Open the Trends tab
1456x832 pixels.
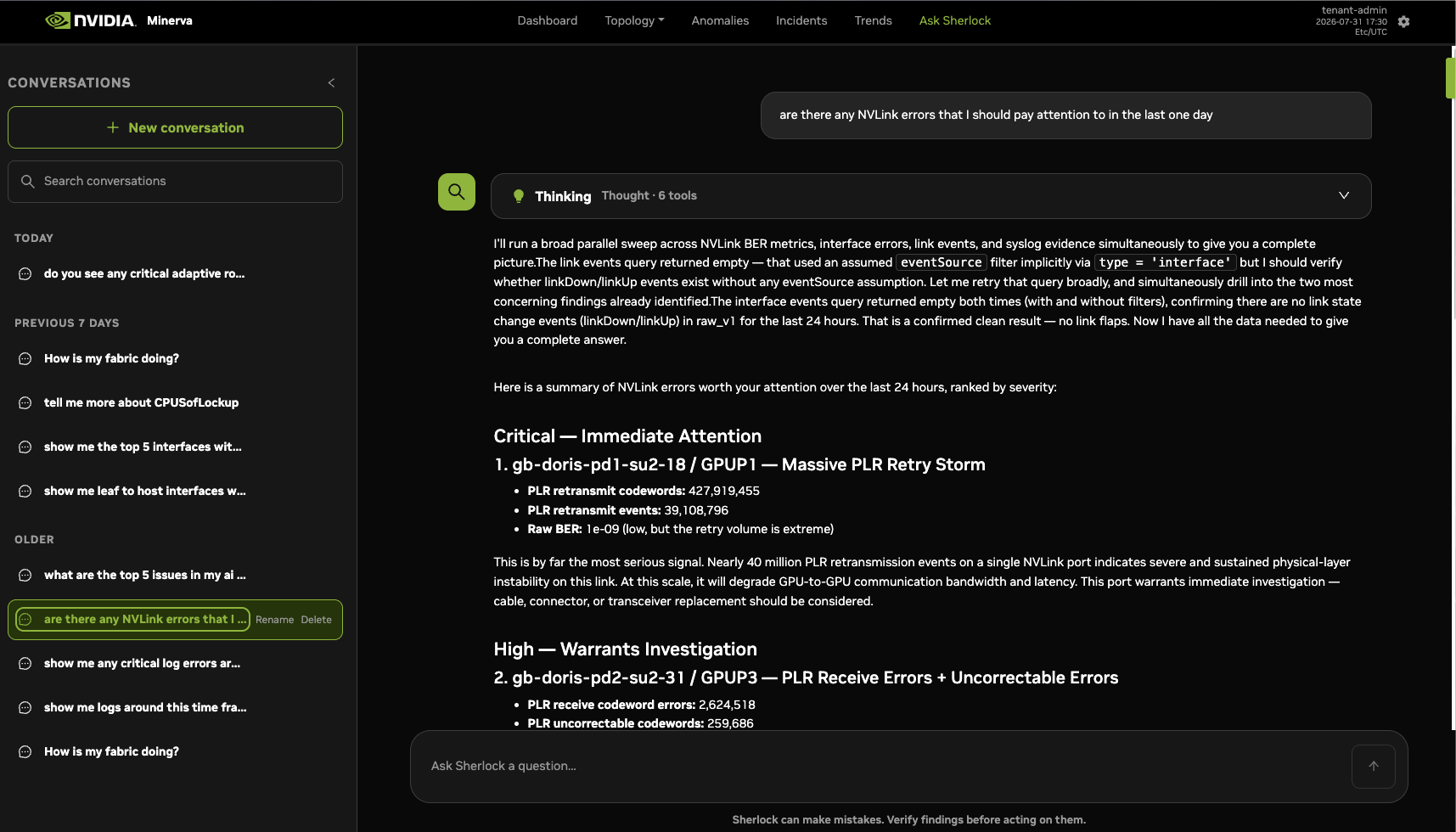tap(873, 20)
